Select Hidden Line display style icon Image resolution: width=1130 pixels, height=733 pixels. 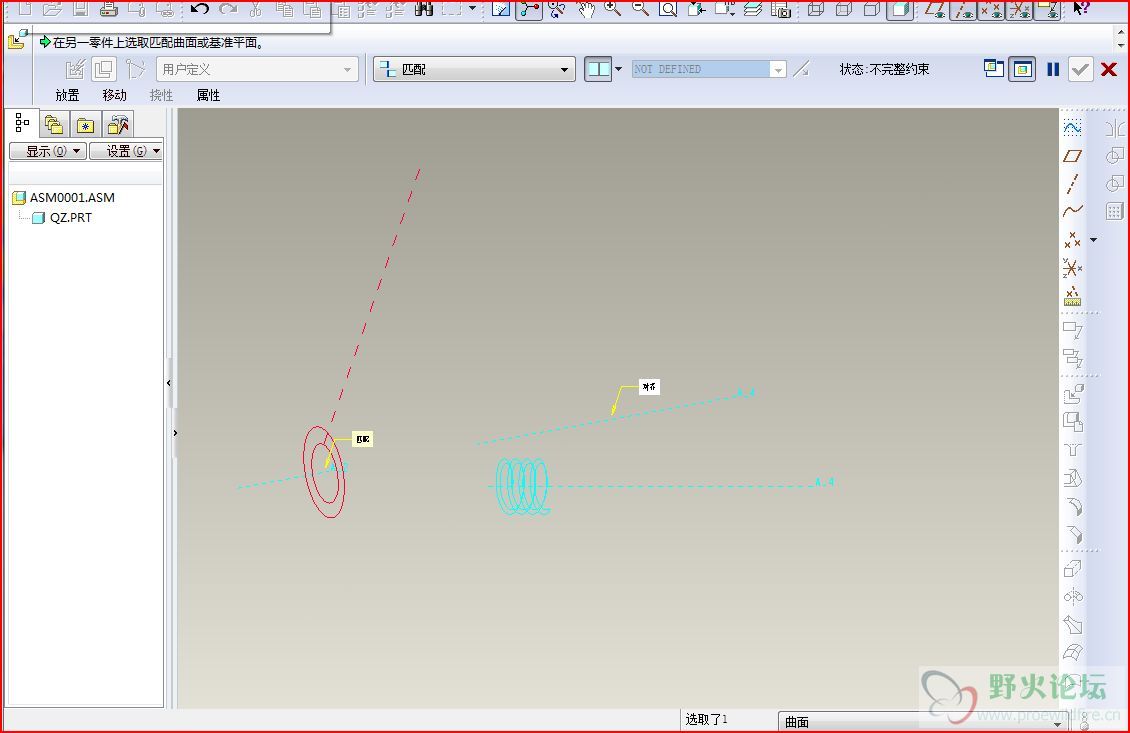[x=844, y=9]
